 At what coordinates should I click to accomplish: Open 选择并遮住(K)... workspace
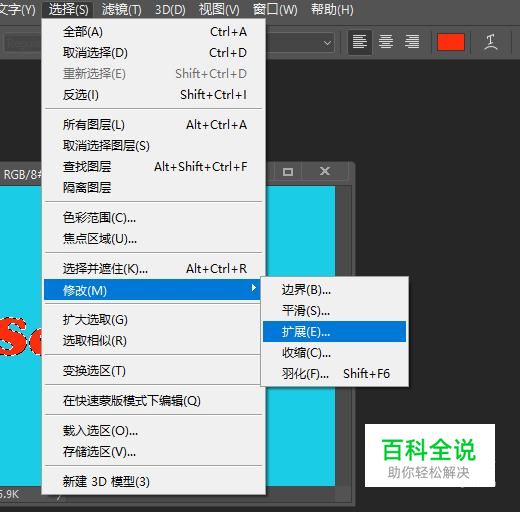coord(153,269)
